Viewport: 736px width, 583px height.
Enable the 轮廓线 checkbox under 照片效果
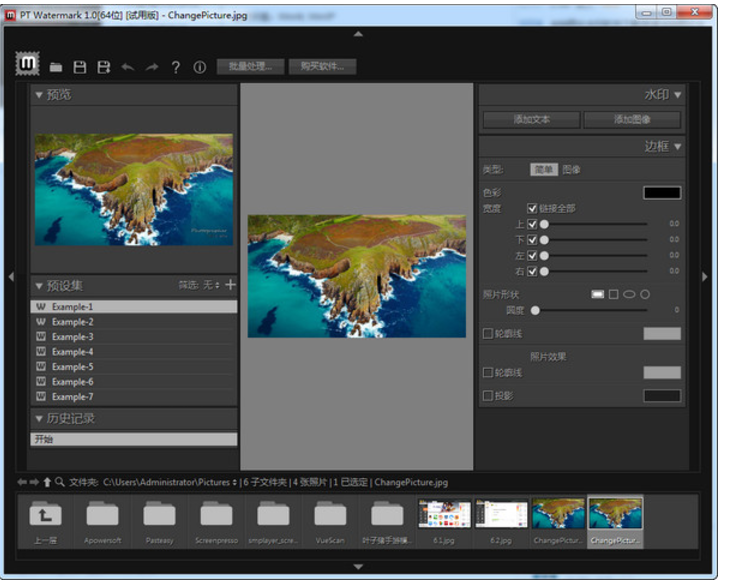tap(488, 372)
